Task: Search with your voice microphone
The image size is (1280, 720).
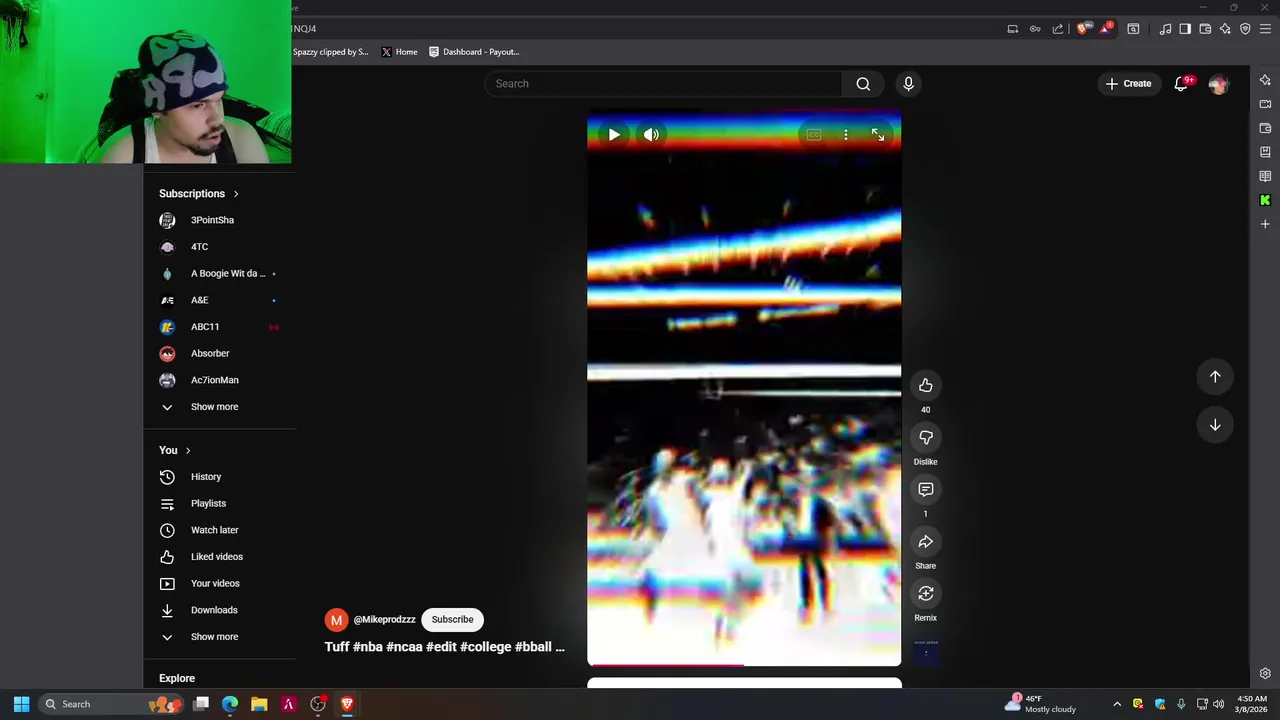Action: pyautogui.click(x=908, y=84)
